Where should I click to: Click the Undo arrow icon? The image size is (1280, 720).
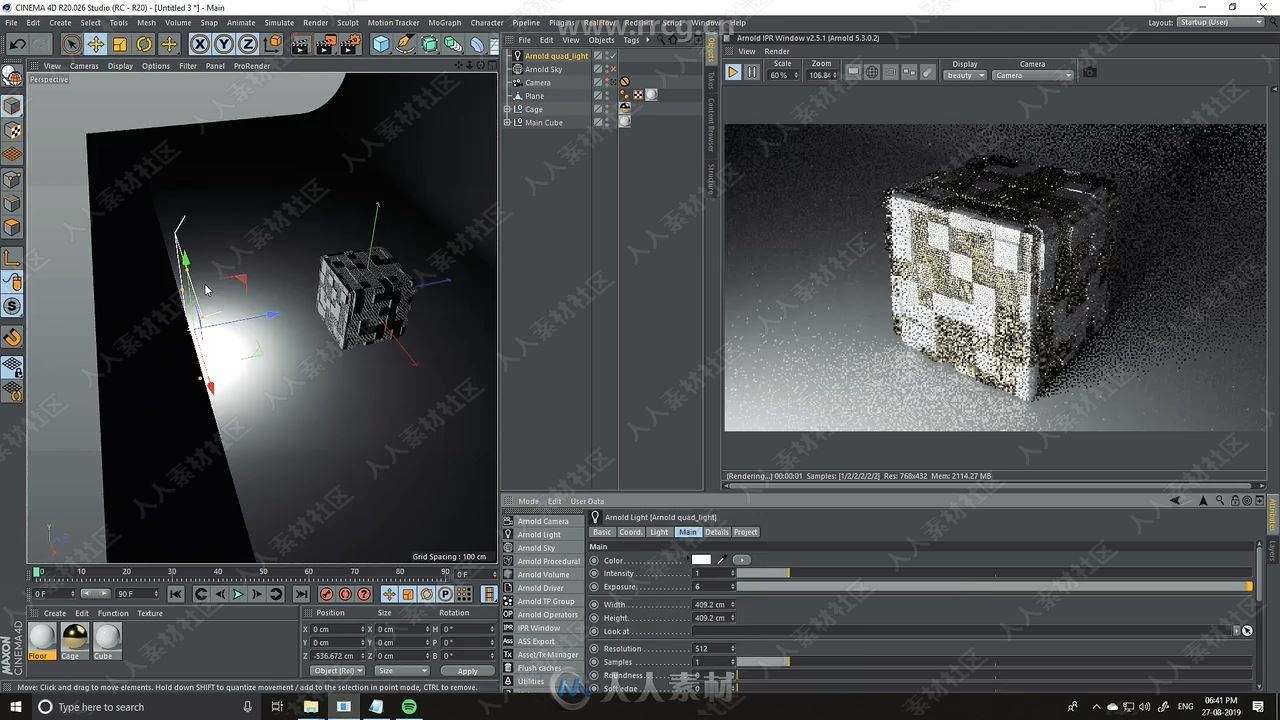17,44
